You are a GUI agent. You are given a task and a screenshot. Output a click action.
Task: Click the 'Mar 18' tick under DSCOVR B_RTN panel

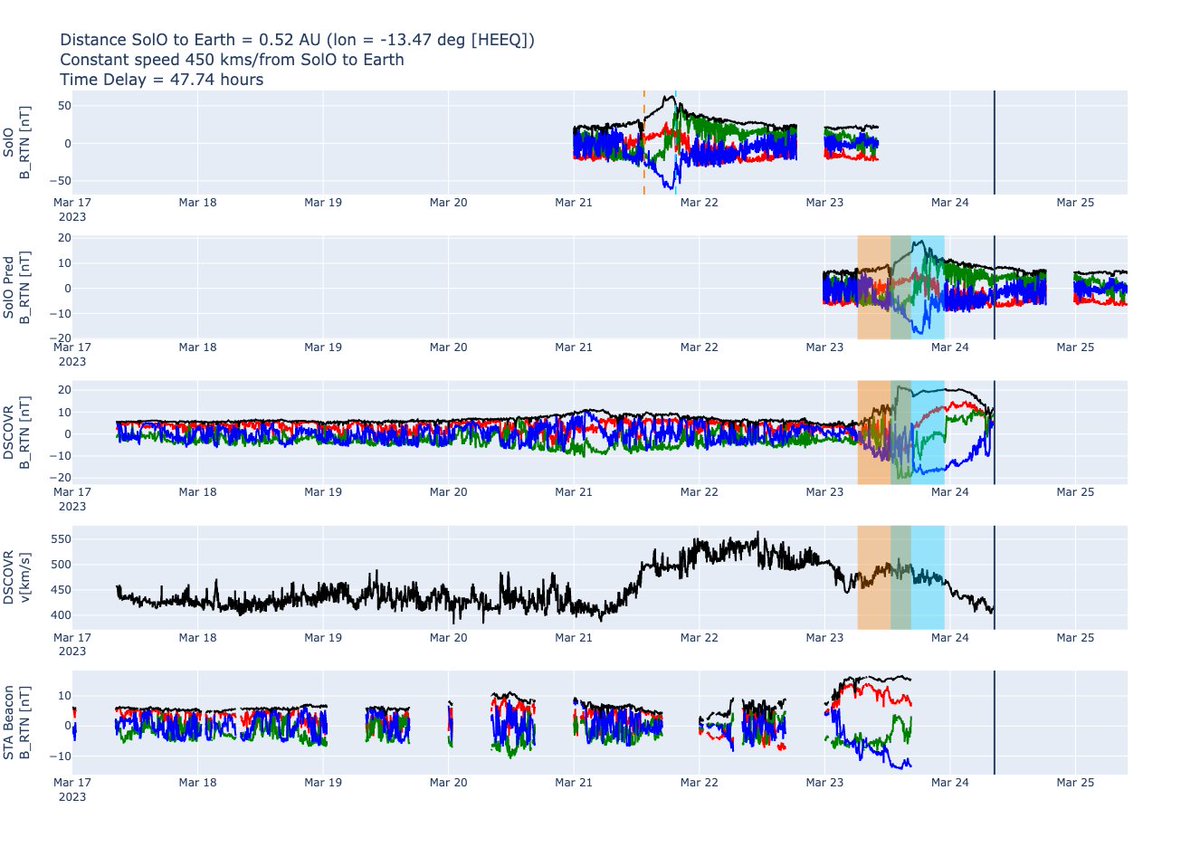pyautogui.click(x=198, y=493)
